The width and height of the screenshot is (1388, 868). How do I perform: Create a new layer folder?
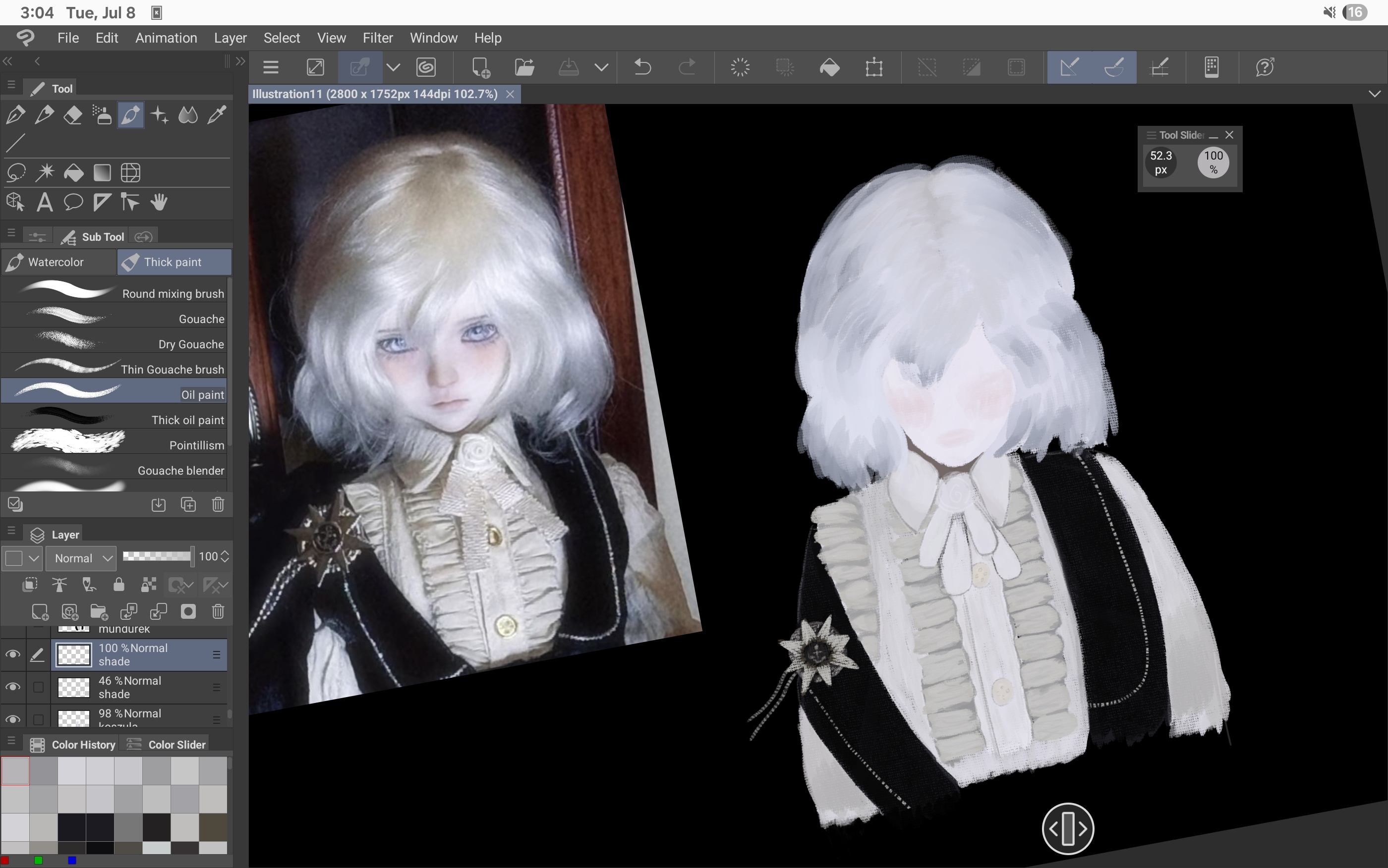point(99,612)
